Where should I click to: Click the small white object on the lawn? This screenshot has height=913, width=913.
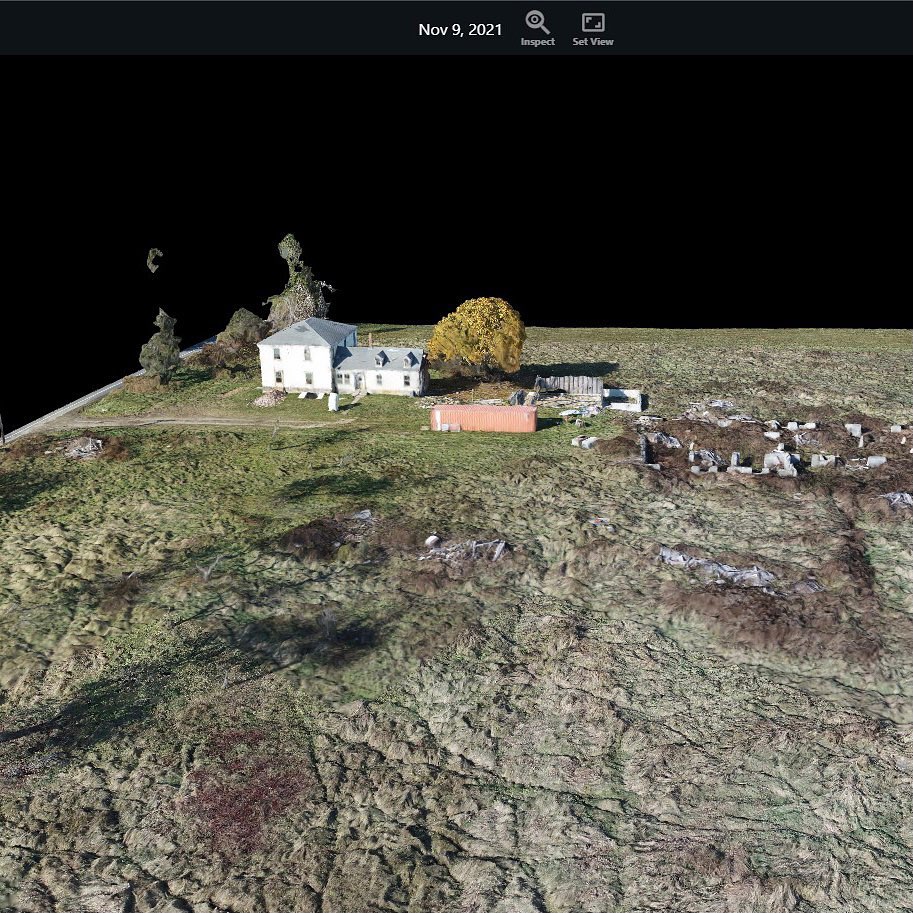click(331, 400)
